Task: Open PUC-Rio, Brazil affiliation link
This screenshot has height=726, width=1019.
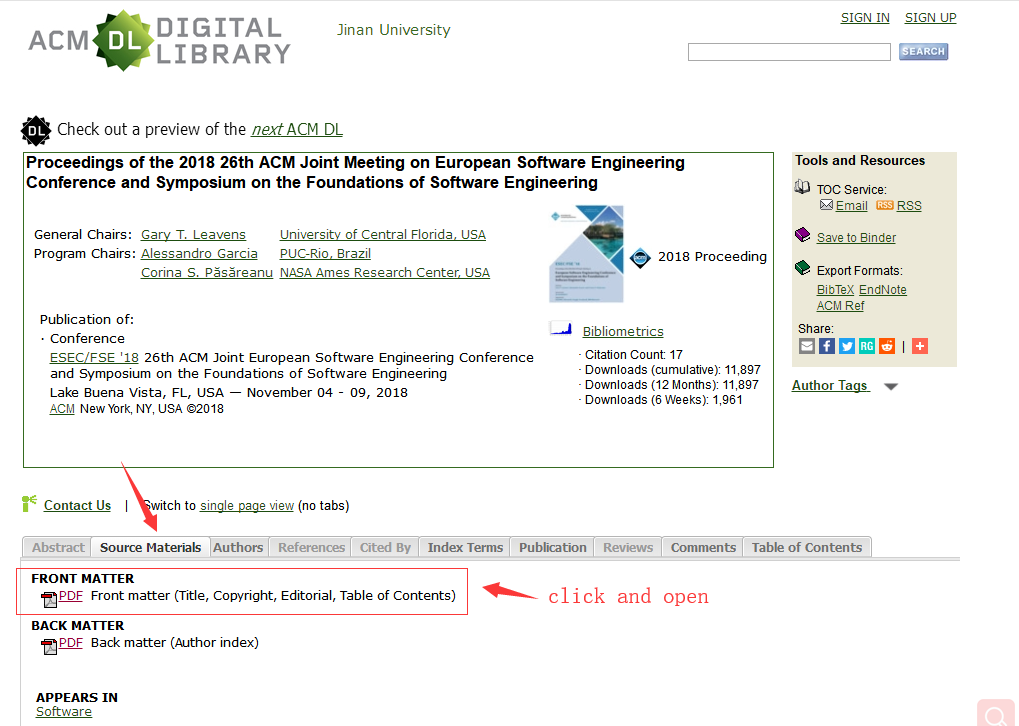Action: [325, 253]
